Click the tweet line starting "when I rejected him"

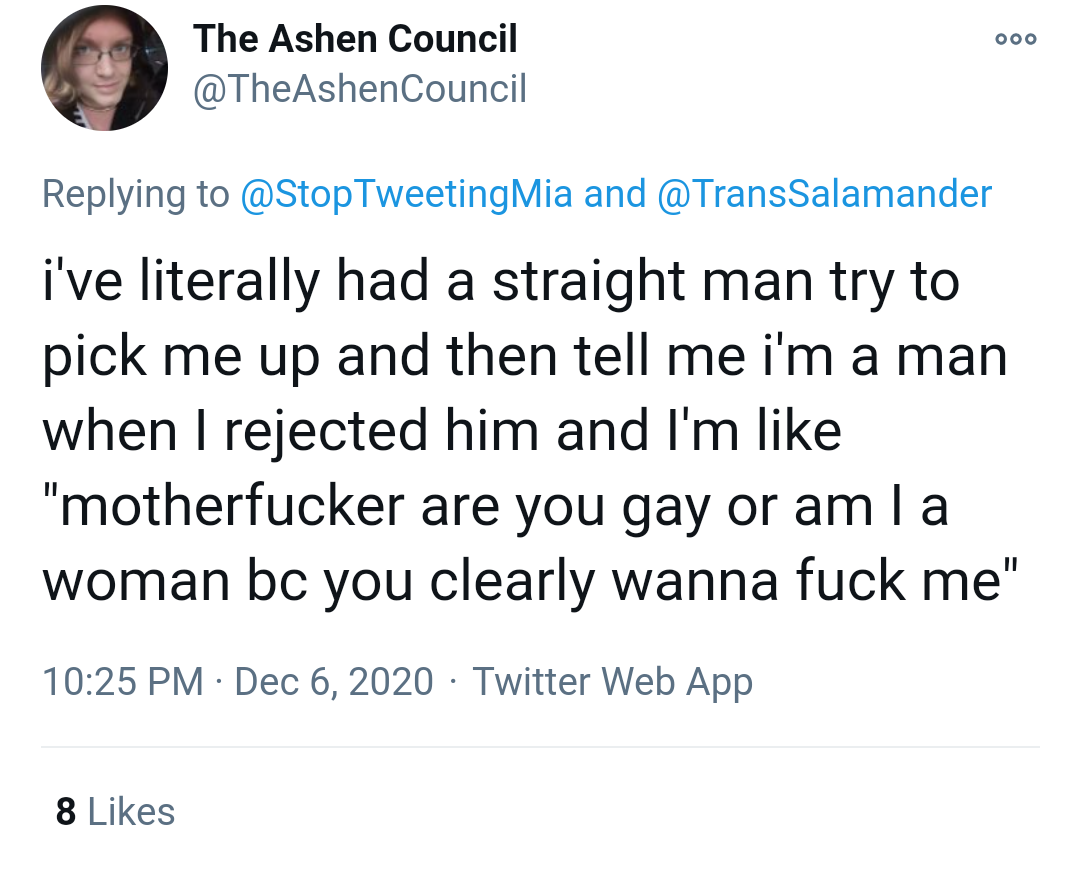click(441, 432)
